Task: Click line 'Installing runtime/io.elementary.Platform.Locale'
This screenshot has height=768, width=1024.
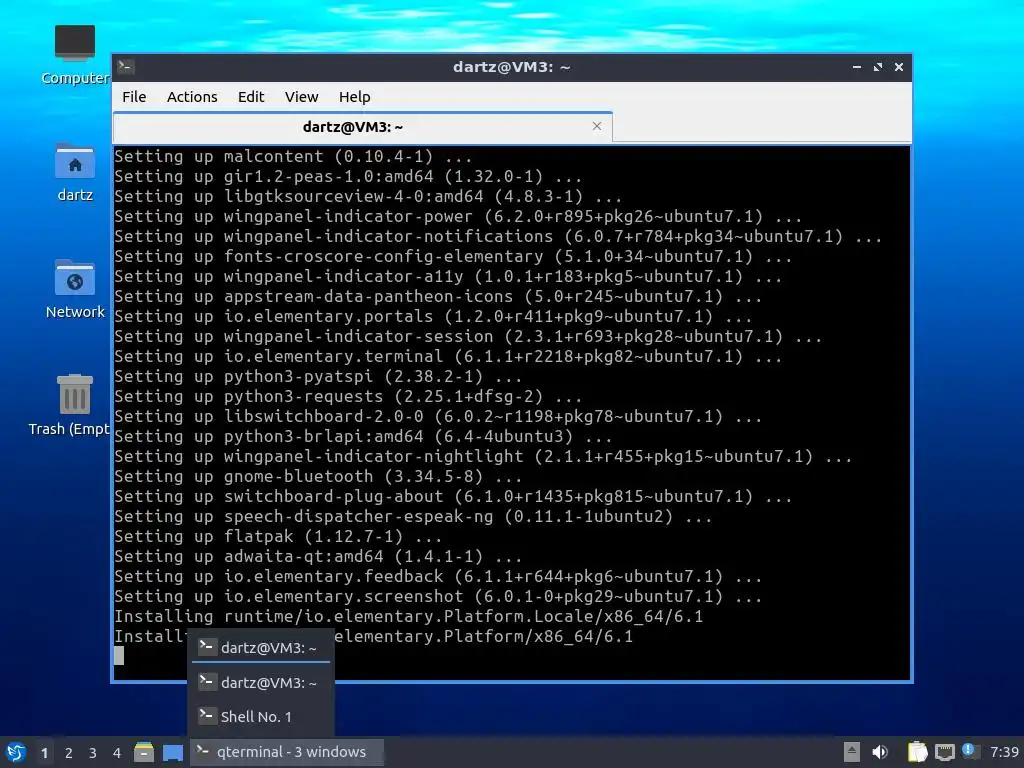Action: coord(409,616)
